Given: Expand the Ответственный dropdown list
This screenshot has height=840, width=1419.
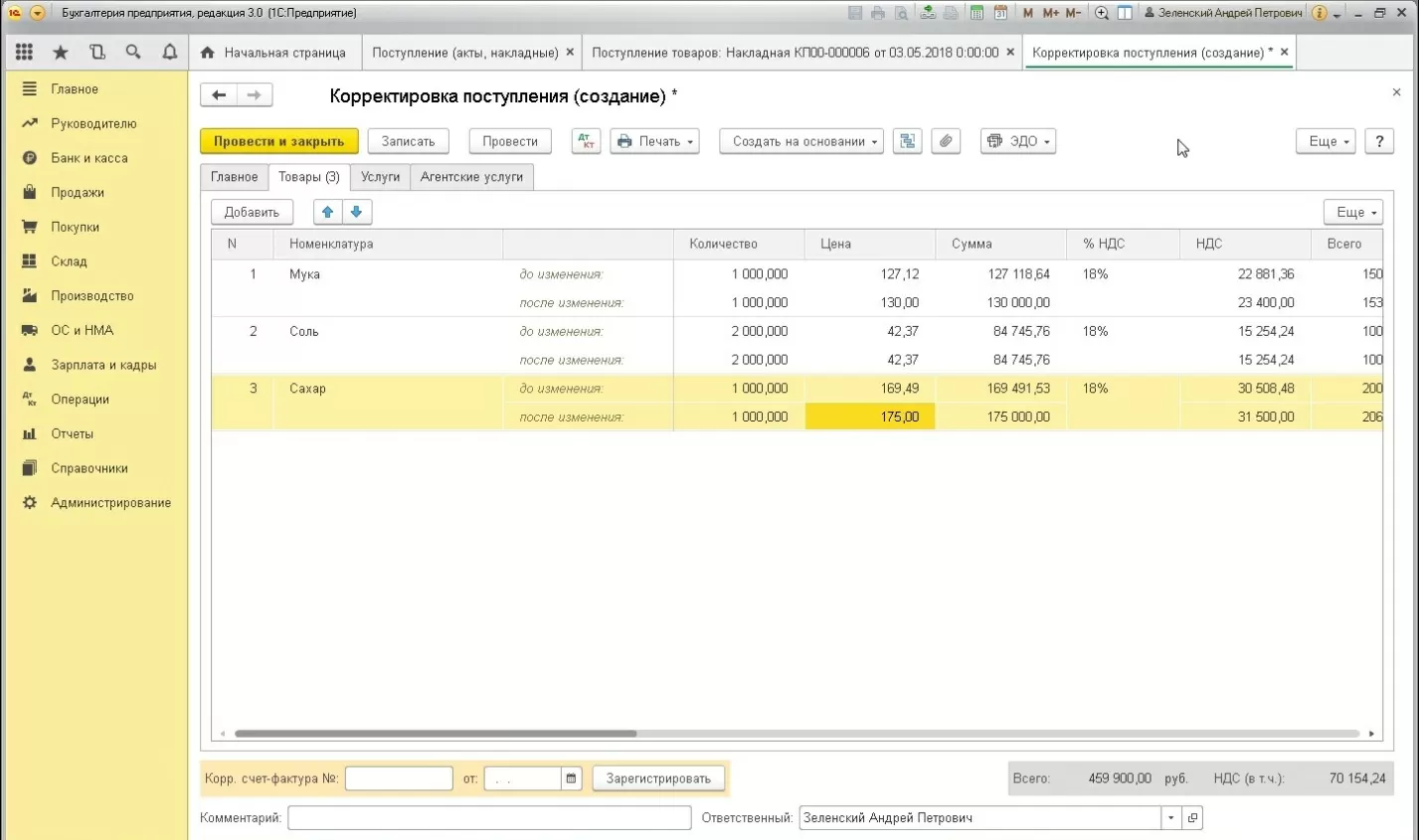Looking at the screenshot, I should tap(1170, 817).
